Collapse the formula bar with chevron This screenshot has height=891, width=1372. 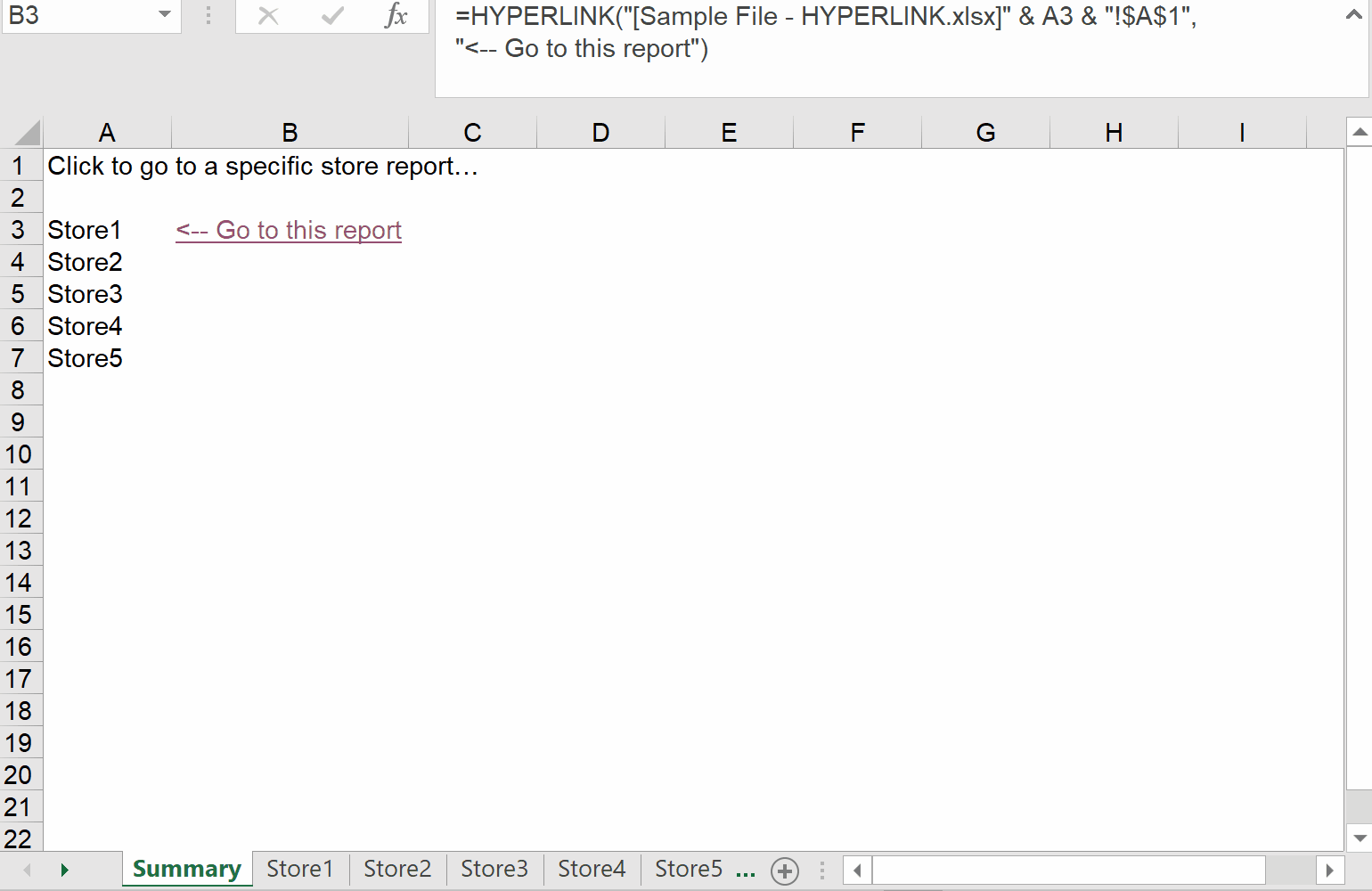pos(1353,15)
